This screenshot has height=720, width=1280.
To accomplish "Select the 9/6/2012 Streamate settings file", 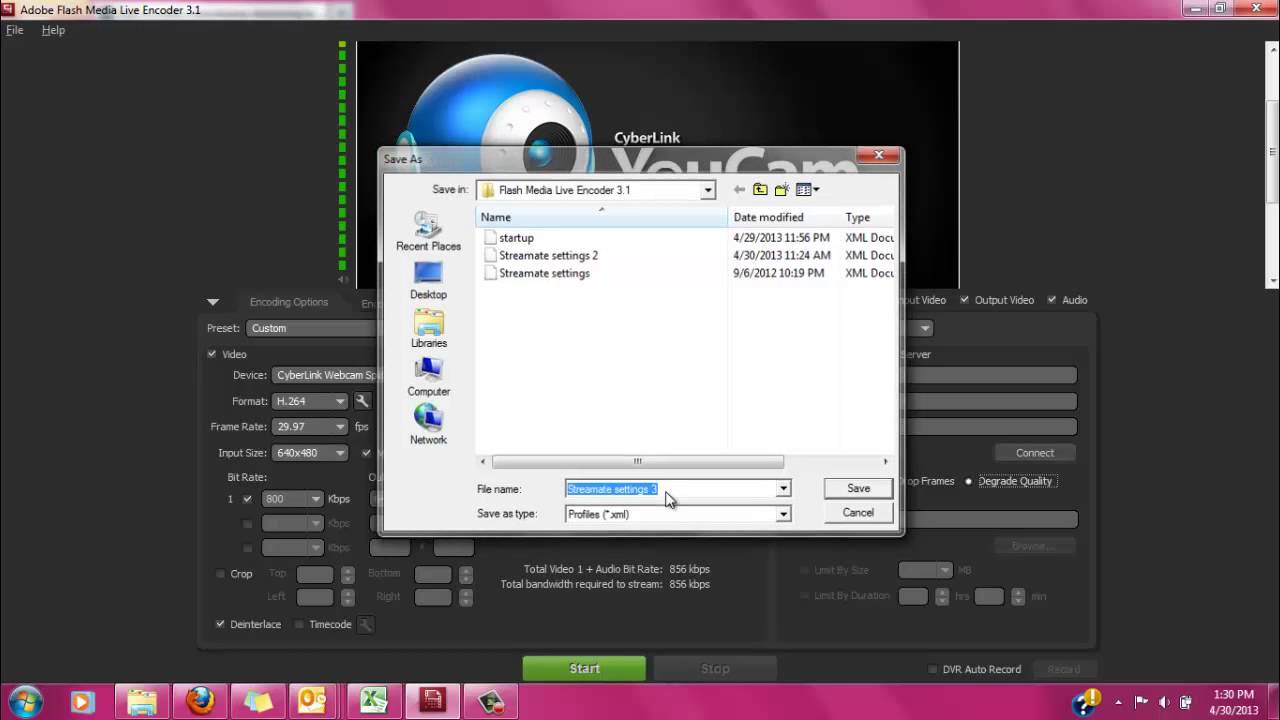I will 536,273.
